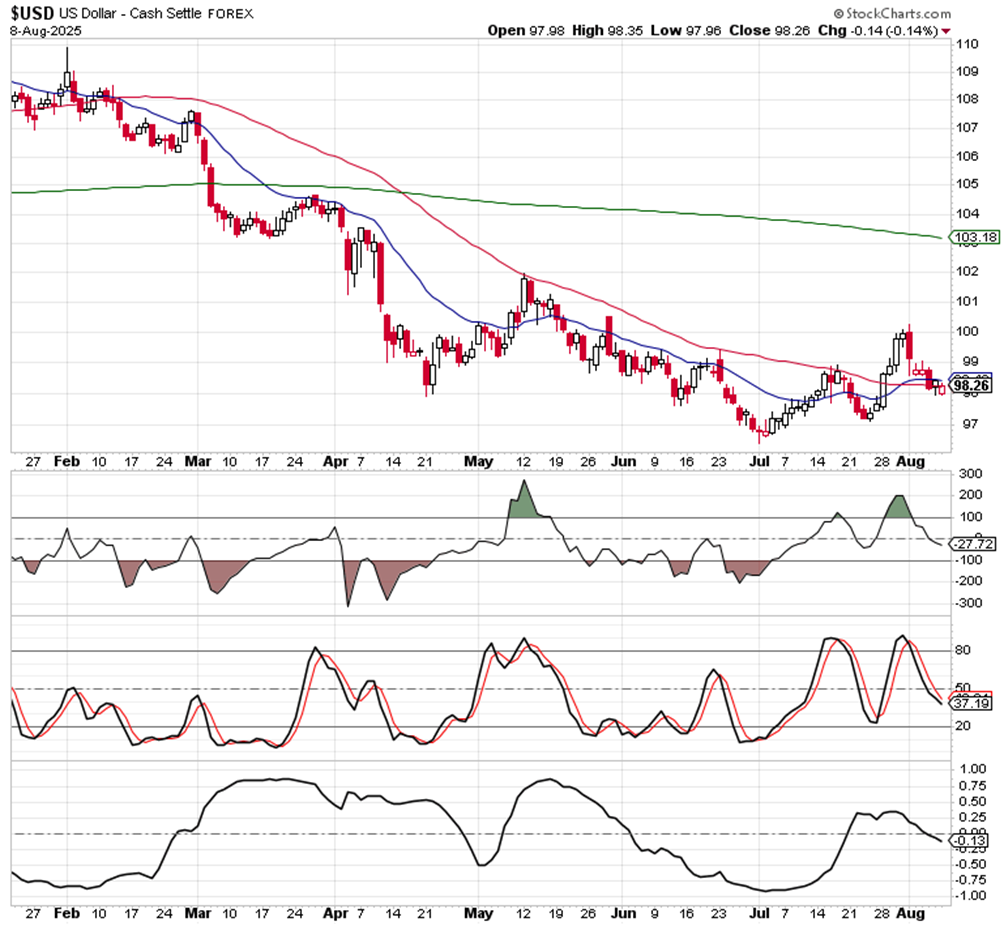Click the 110 level on the price axis

[x=966, y=44]
